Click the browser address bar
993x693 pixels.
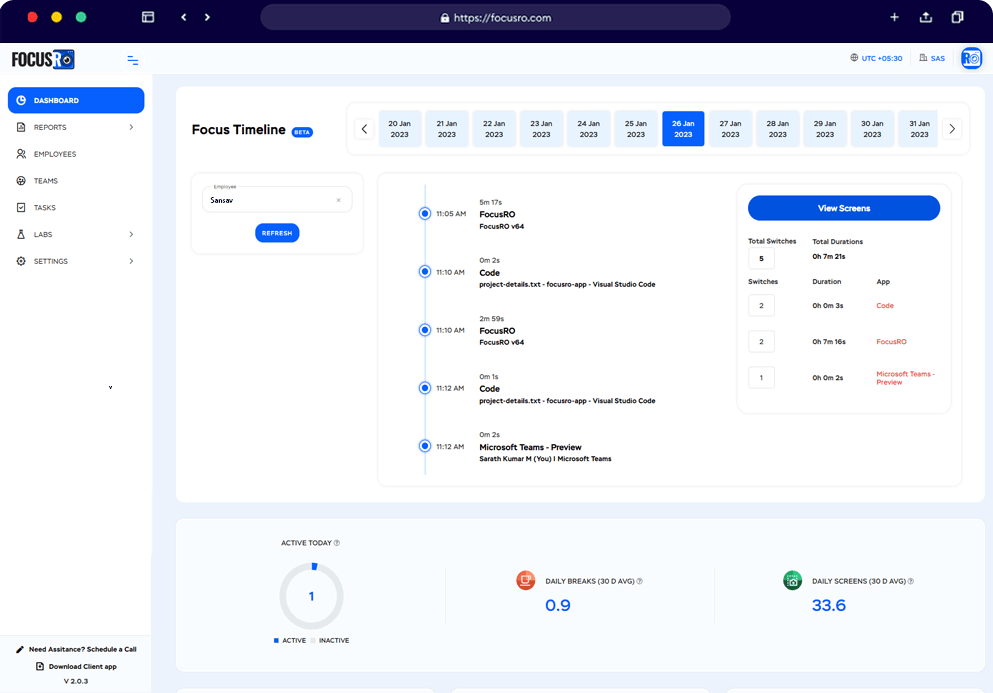(495, 18)
